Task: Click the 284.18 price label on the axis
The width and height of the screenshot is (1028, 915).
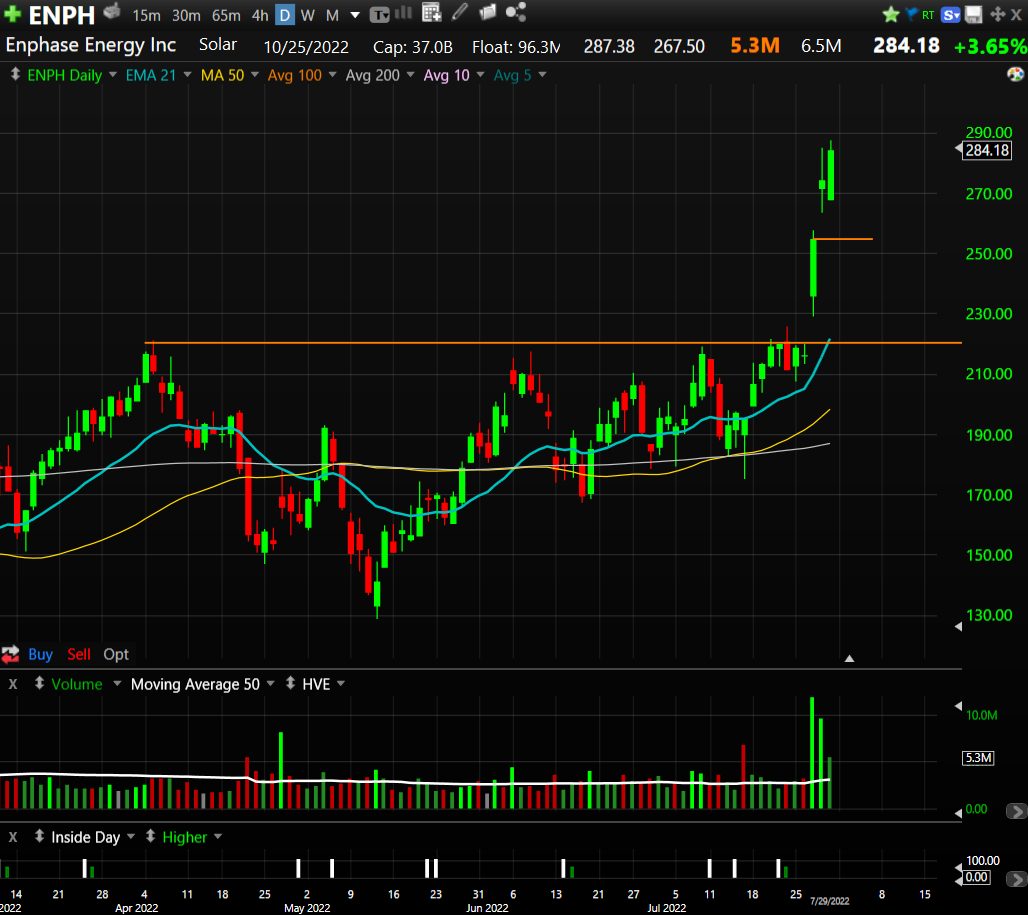Action: 987,150
